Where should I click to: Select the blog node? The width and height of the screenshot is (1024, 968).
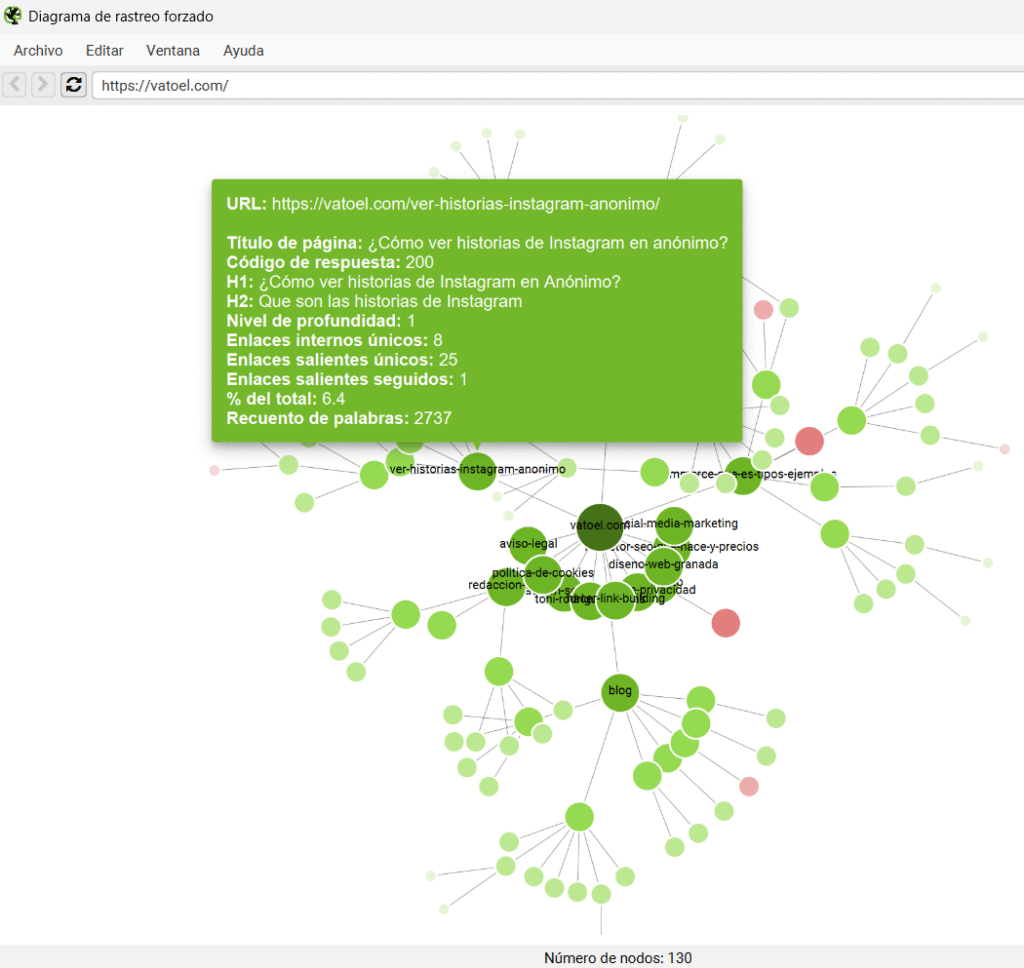point(618,691)
